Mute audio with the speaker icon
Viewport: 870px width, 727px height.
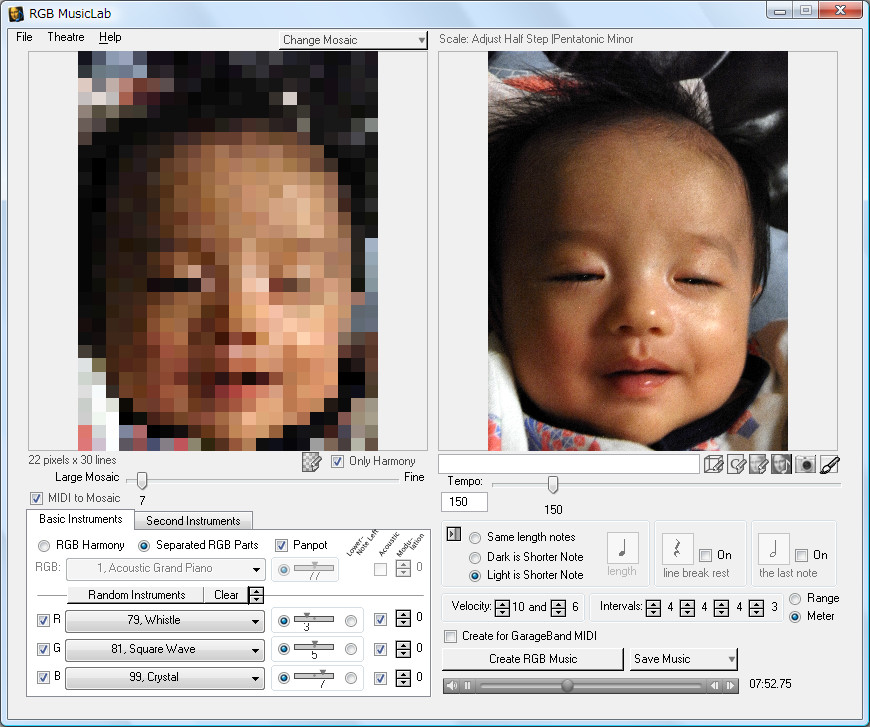452,686
